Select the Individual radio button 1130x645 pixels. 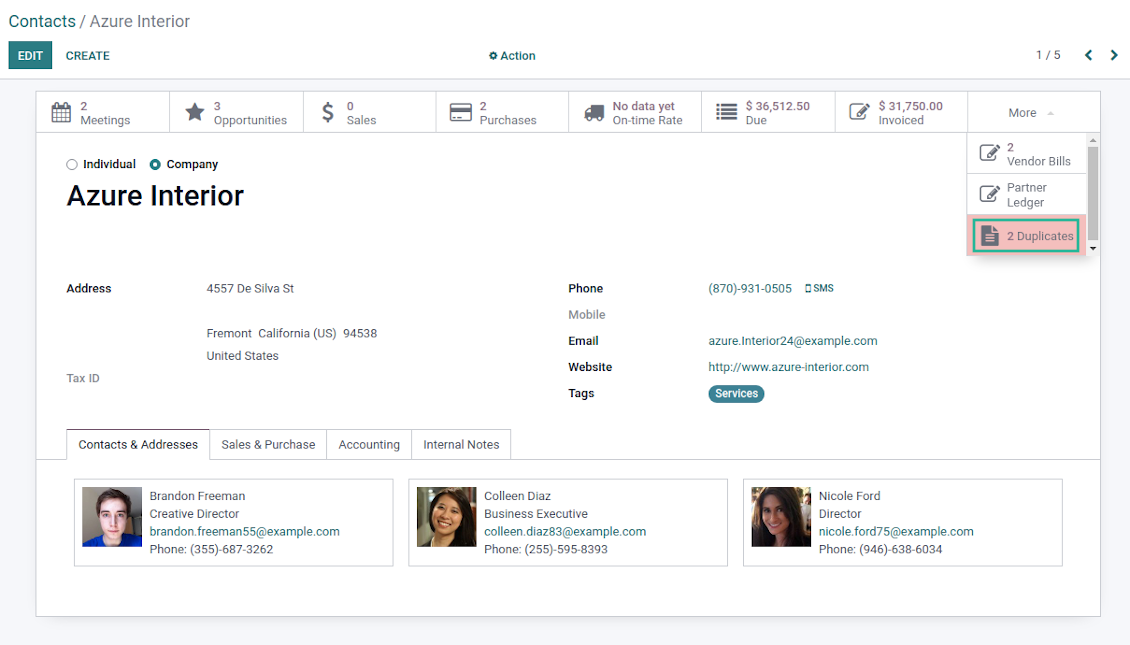coord(71,165)
